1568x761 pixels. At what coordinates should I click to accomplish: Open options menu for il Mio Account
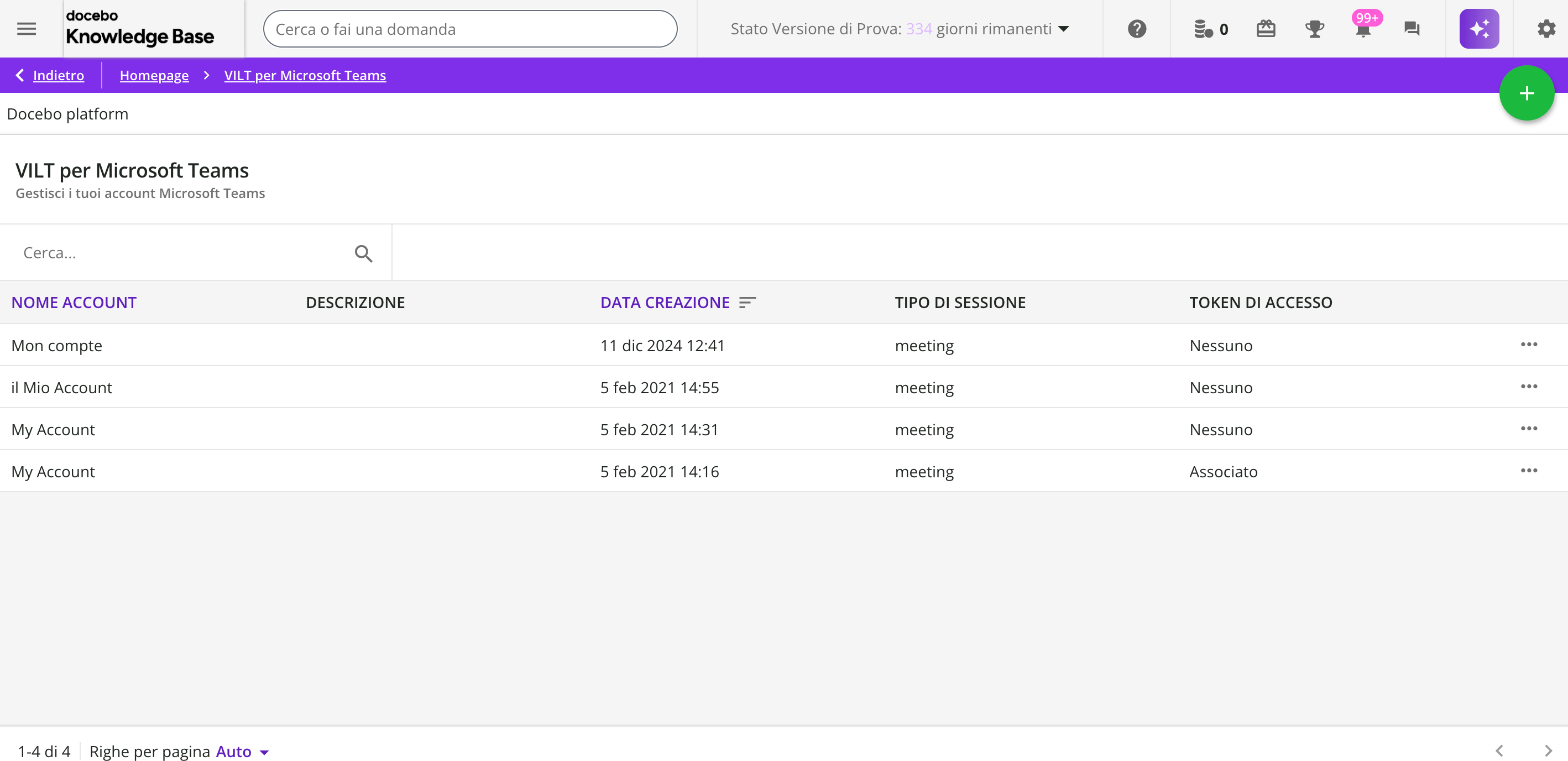pyautogui.click(x=1528, y=387)
